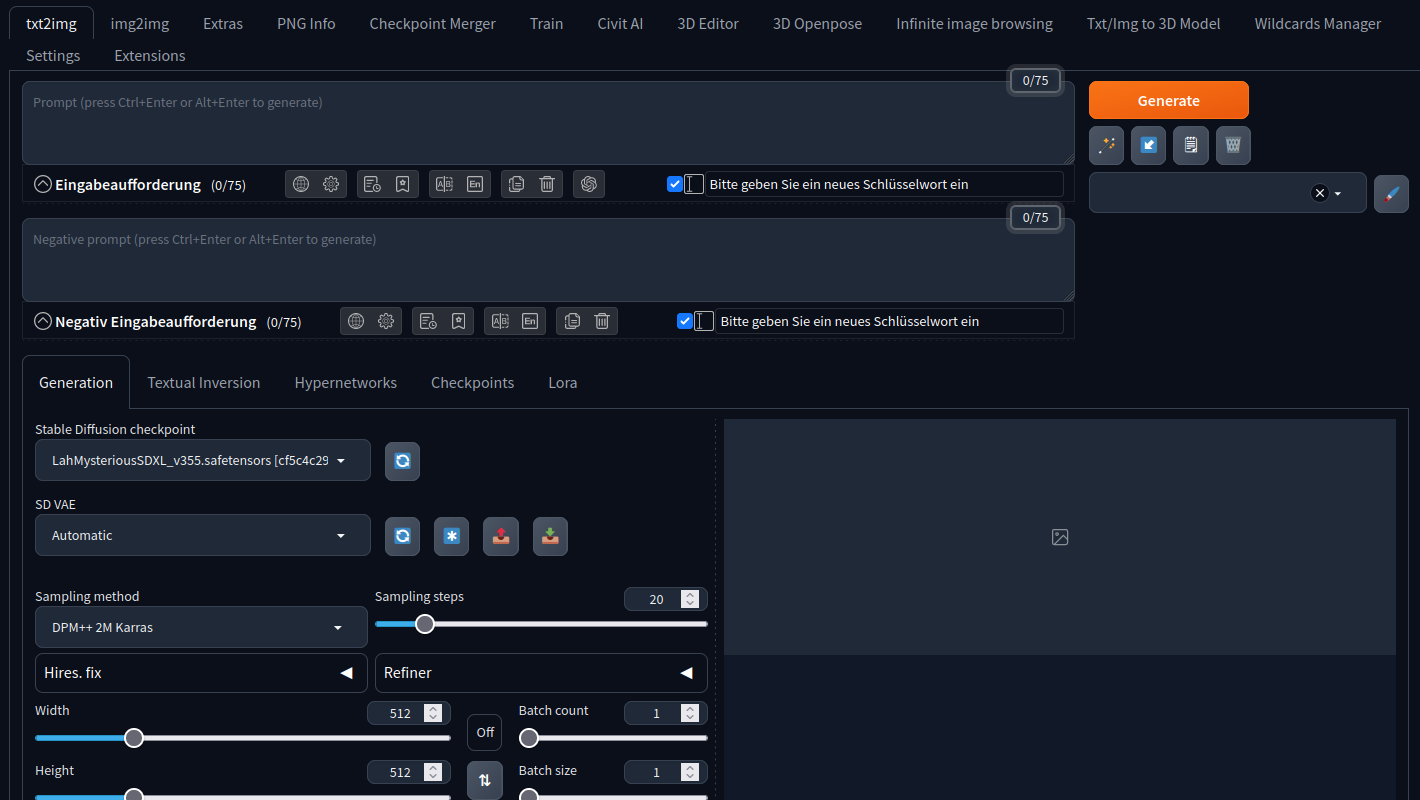Toggle the keyword checkbox for the negative prompt
Screen dimensions: 1420x800
[x=685, y=321]
